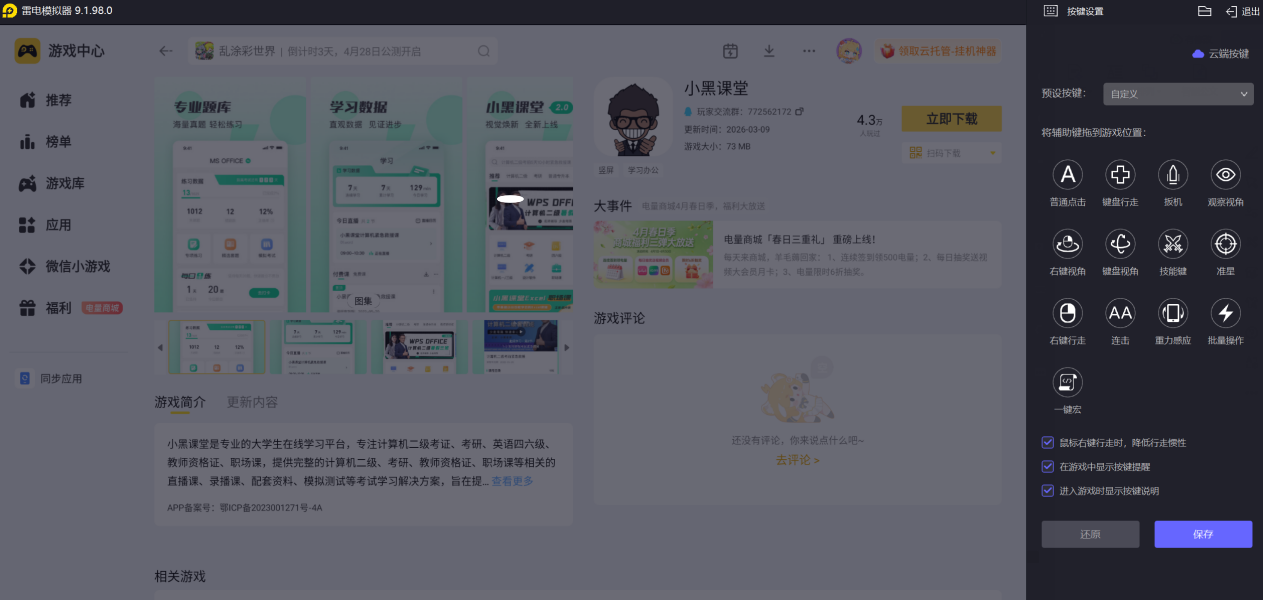
Task: Toggle 进入游戏时显示按键说明 checkbox
Action: (x=1047, y=490)
